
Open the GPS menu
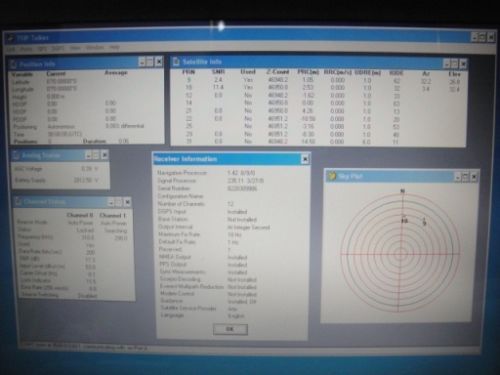[x=42, y=49]
